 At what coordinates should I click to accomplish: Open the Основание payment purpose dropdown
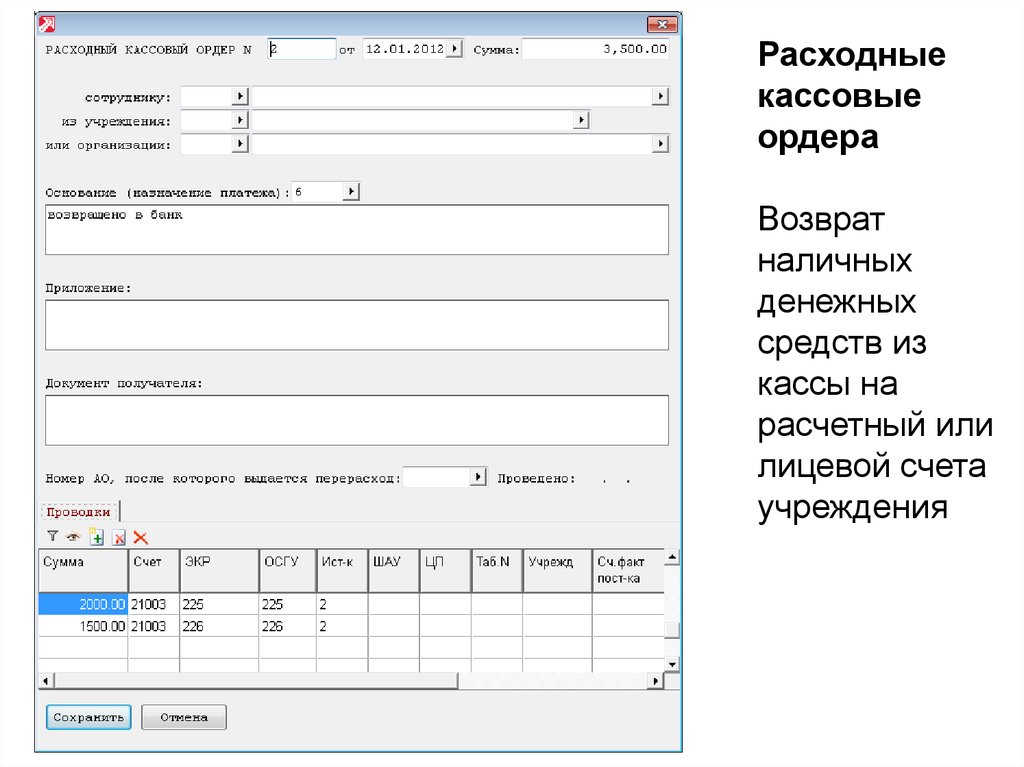[350, 191]
